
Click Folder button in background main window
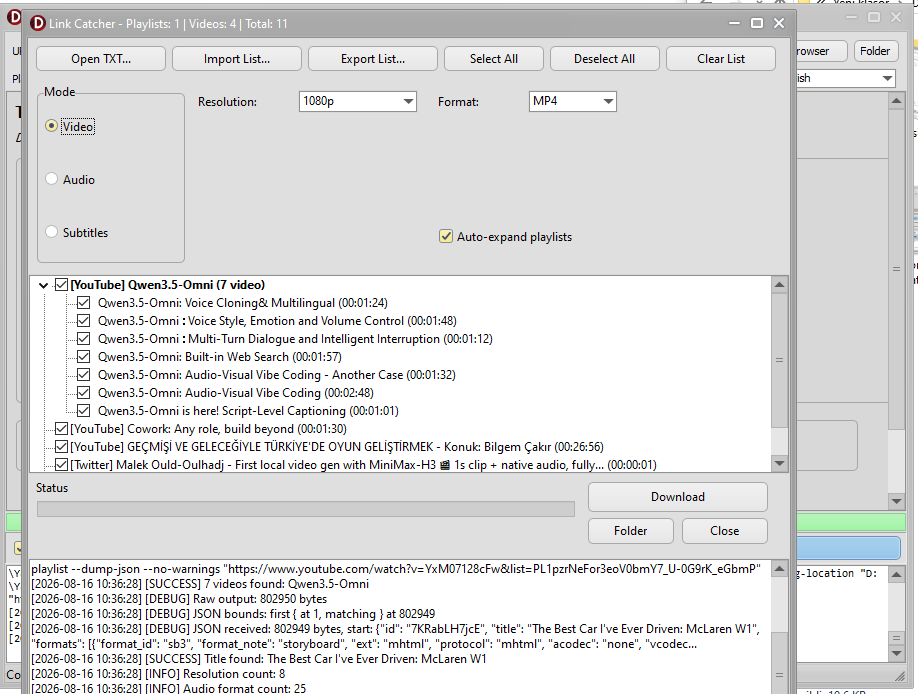click(x=875, y=51)
